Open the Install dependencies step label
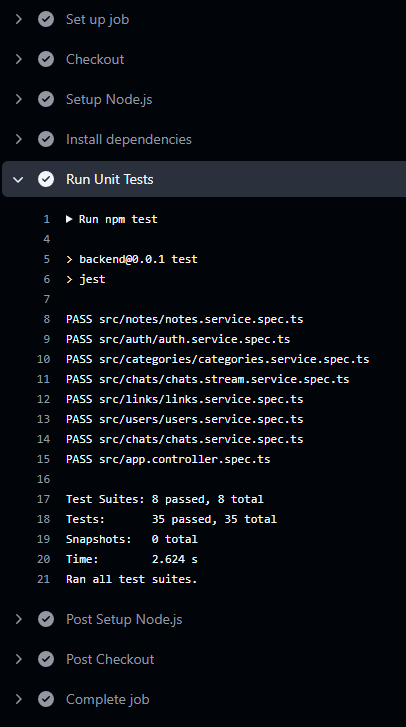Viewport: 406px width, 727px height. coord(129,139)
